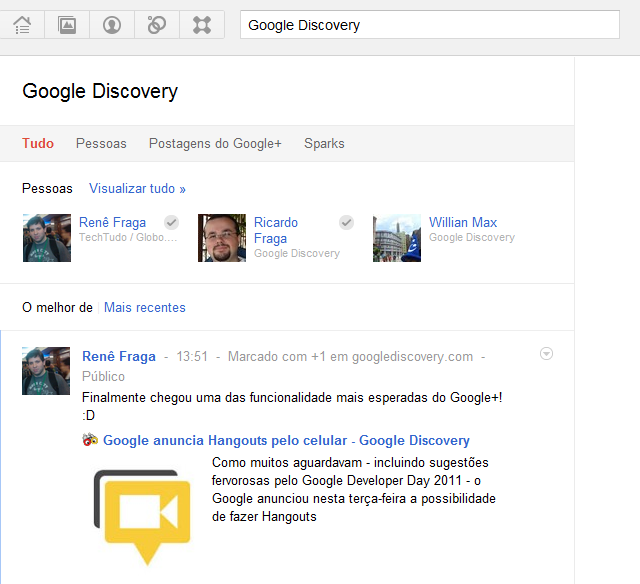Image resolution: width=640 pixels, height=584 pixels.
Task: Switch to the Pessoas tab
Action: (x=101, y=143)
